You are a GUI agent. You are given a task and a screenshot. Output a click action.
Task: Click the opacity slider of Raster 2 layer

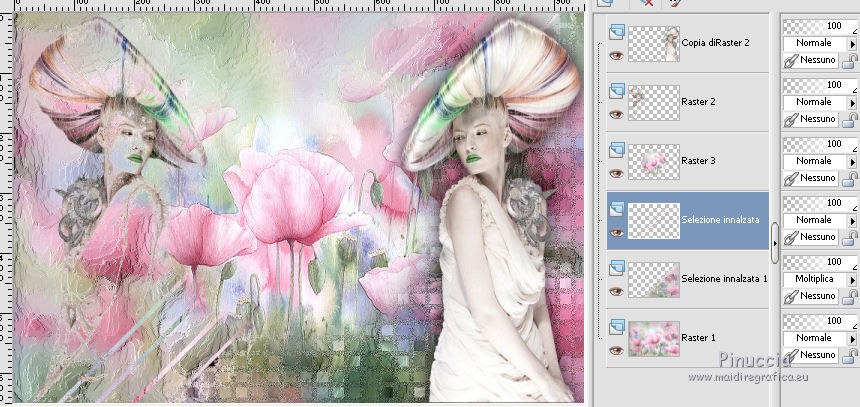pos(820,85)
